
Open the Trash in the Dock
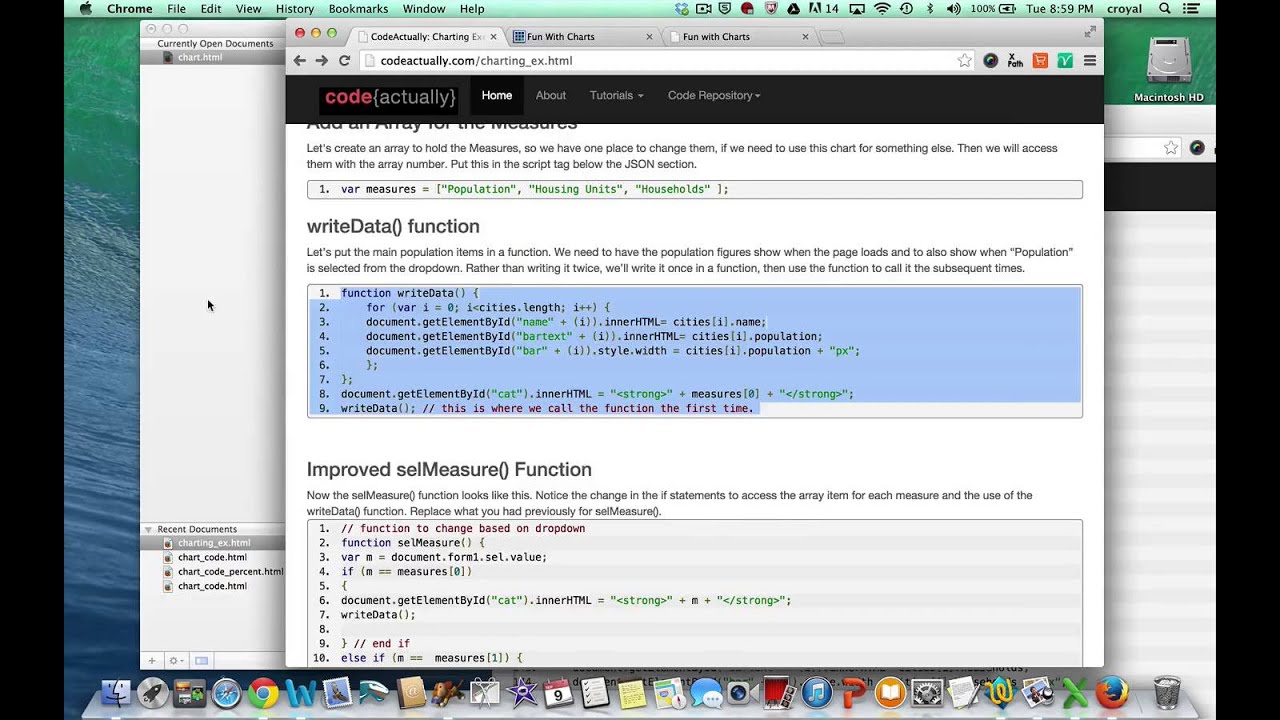(1167, 692)
